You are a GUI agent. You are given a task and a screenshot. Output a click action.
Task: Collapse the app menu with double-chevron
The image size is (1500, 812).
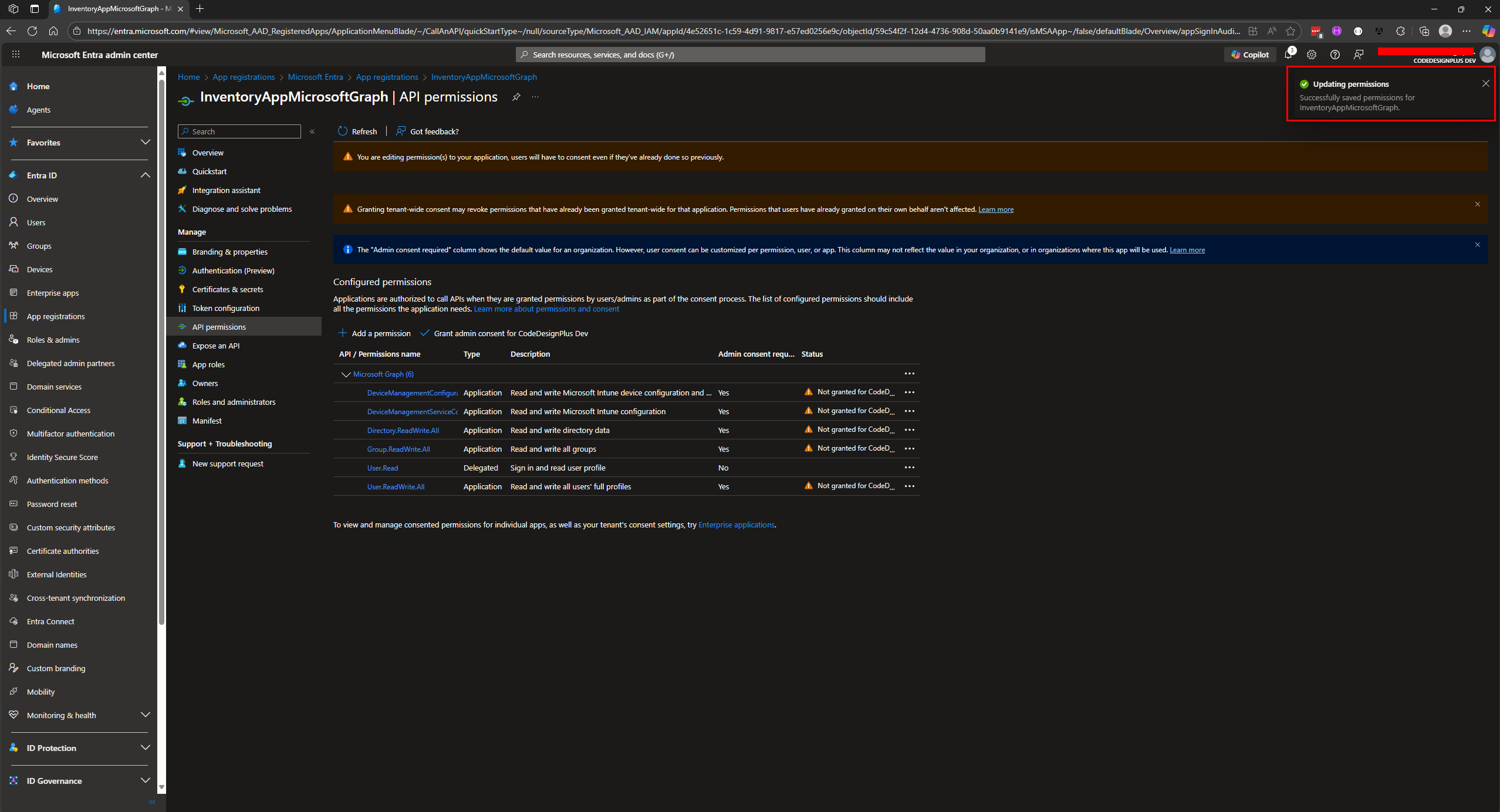[x=312, y=131]
